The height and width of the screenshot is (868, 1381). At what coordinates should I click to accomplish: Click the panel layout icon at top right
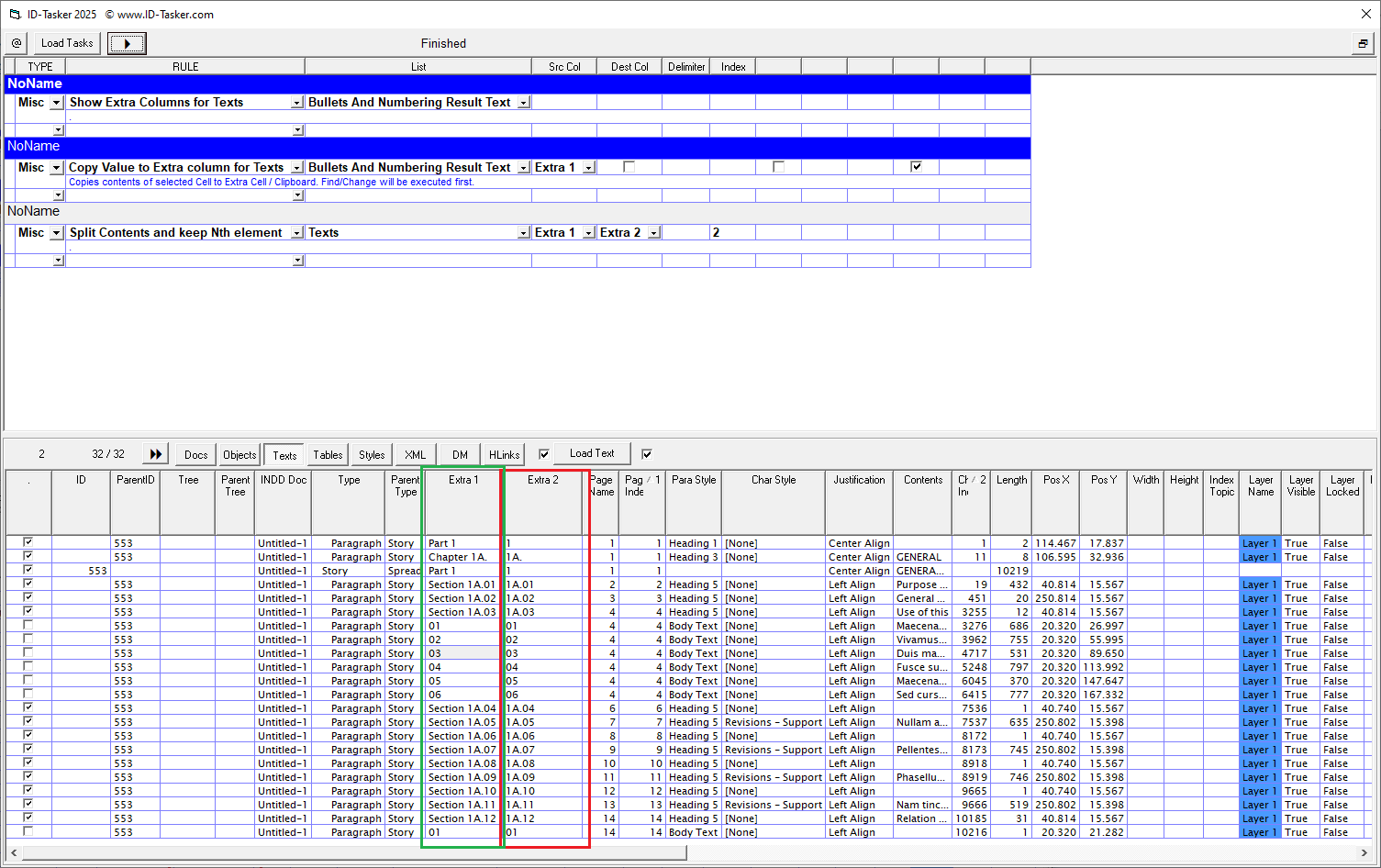1364,43
